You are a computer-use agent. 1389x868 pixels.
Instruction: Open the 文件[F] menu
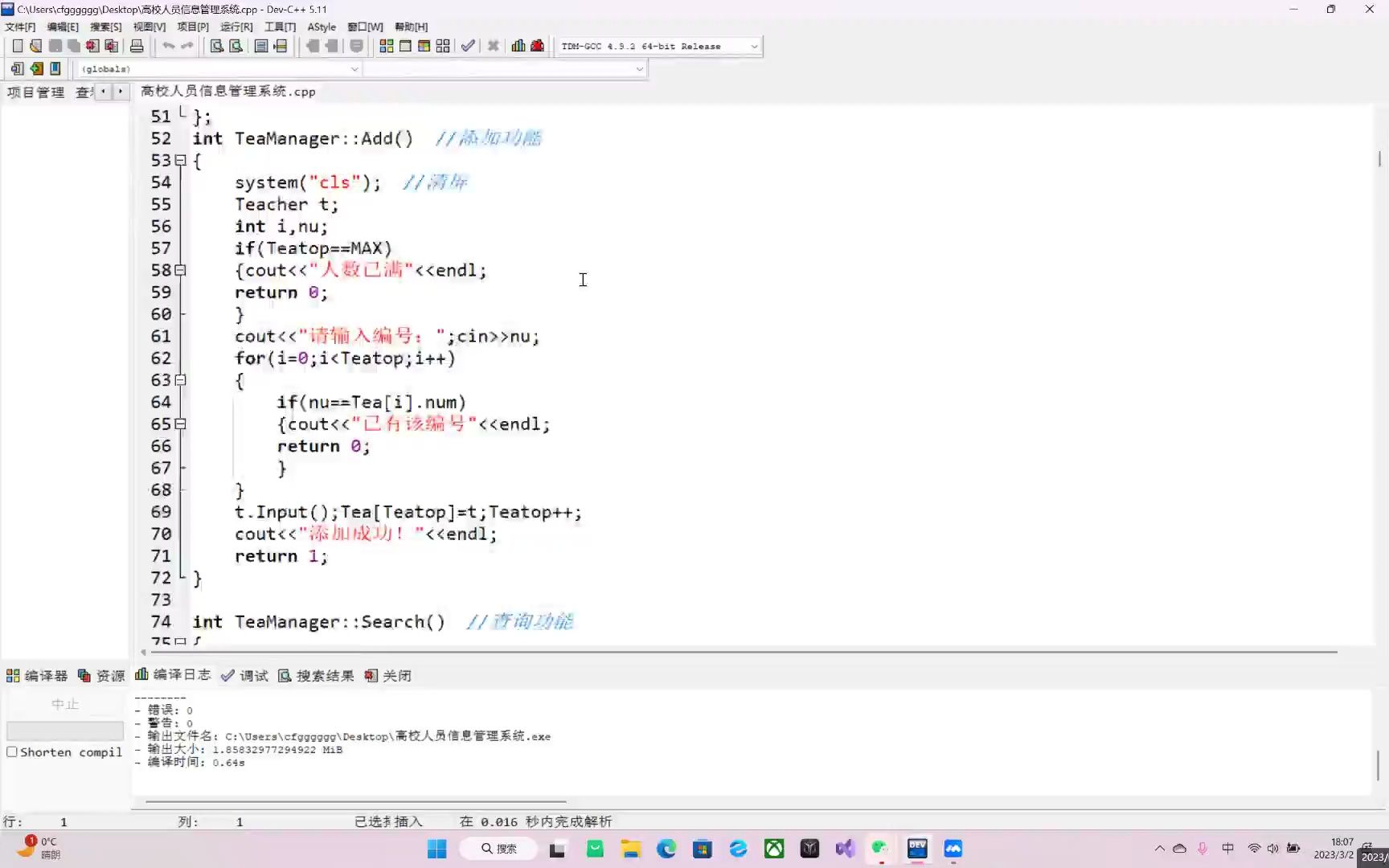click(x=20, y=27)
